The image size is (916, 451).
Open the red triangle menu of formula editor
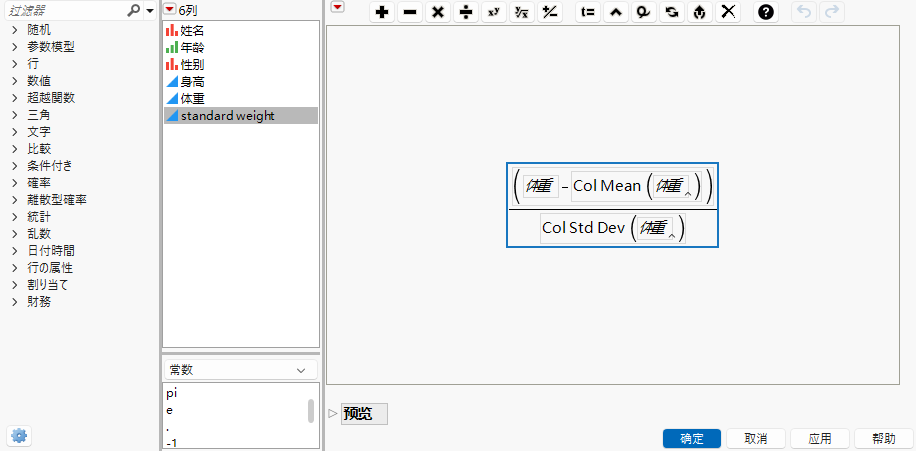(x=338, y=7)
